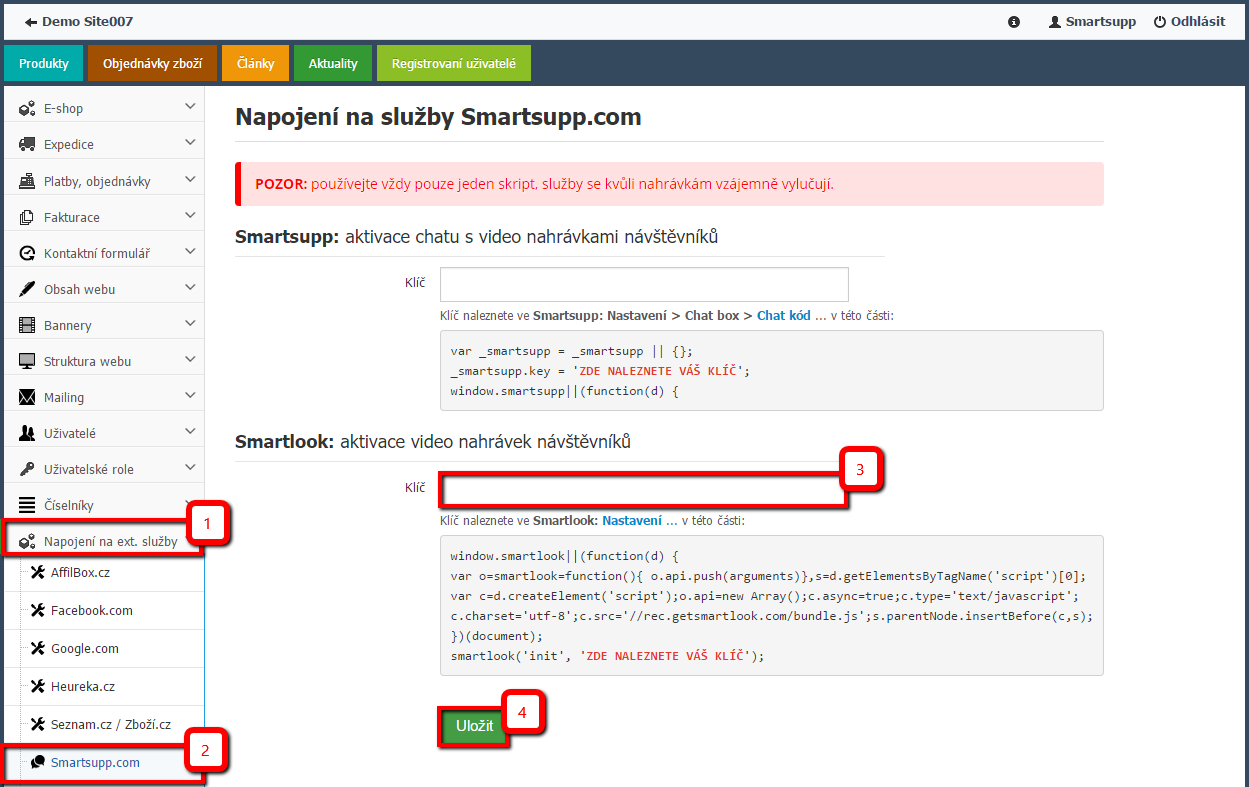The height and width of the screenshot is (787, 1249).
Task: Open Facebook.com integration settings
Action: tap(92, 610)
